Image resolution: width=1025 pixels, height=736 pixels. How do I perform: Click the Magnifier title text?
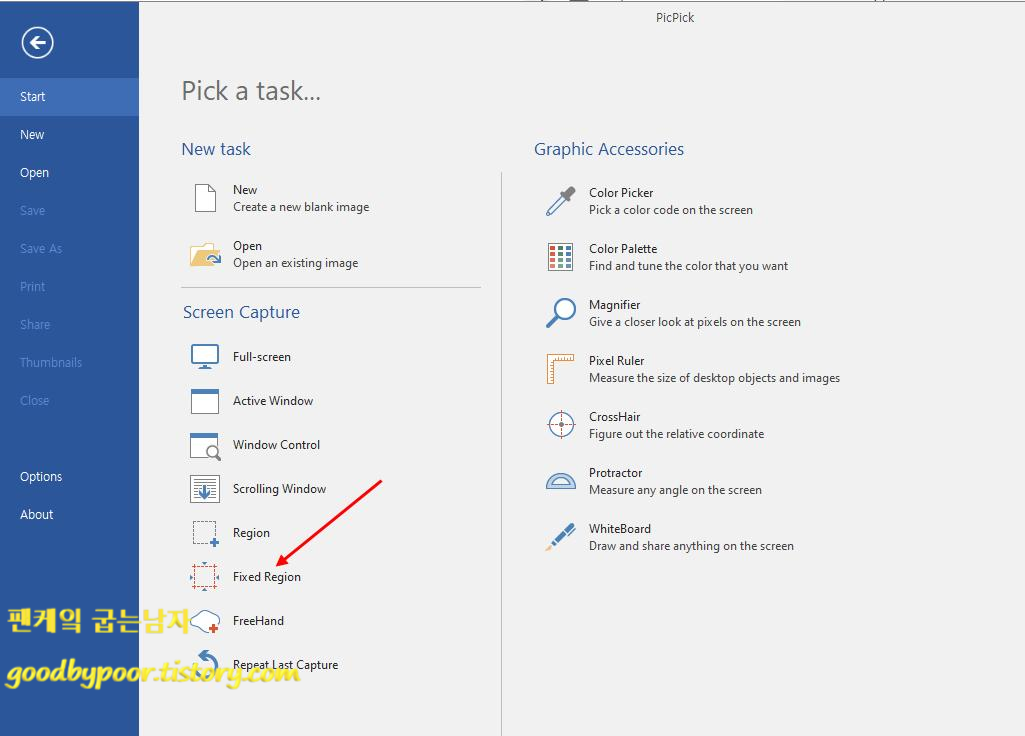click(614, 305)
